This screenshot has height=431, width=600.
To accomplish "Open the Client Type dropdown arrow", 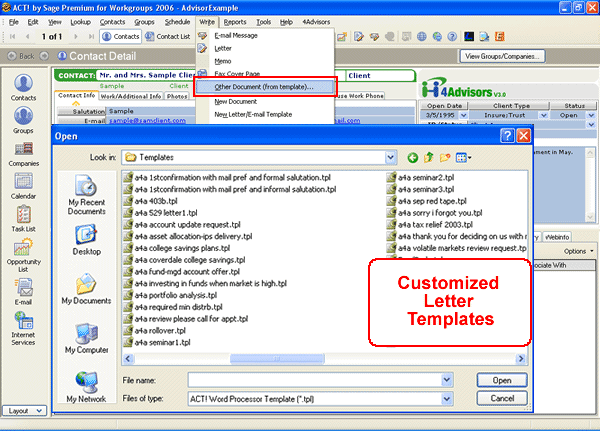I will click(x=543, y=115).
